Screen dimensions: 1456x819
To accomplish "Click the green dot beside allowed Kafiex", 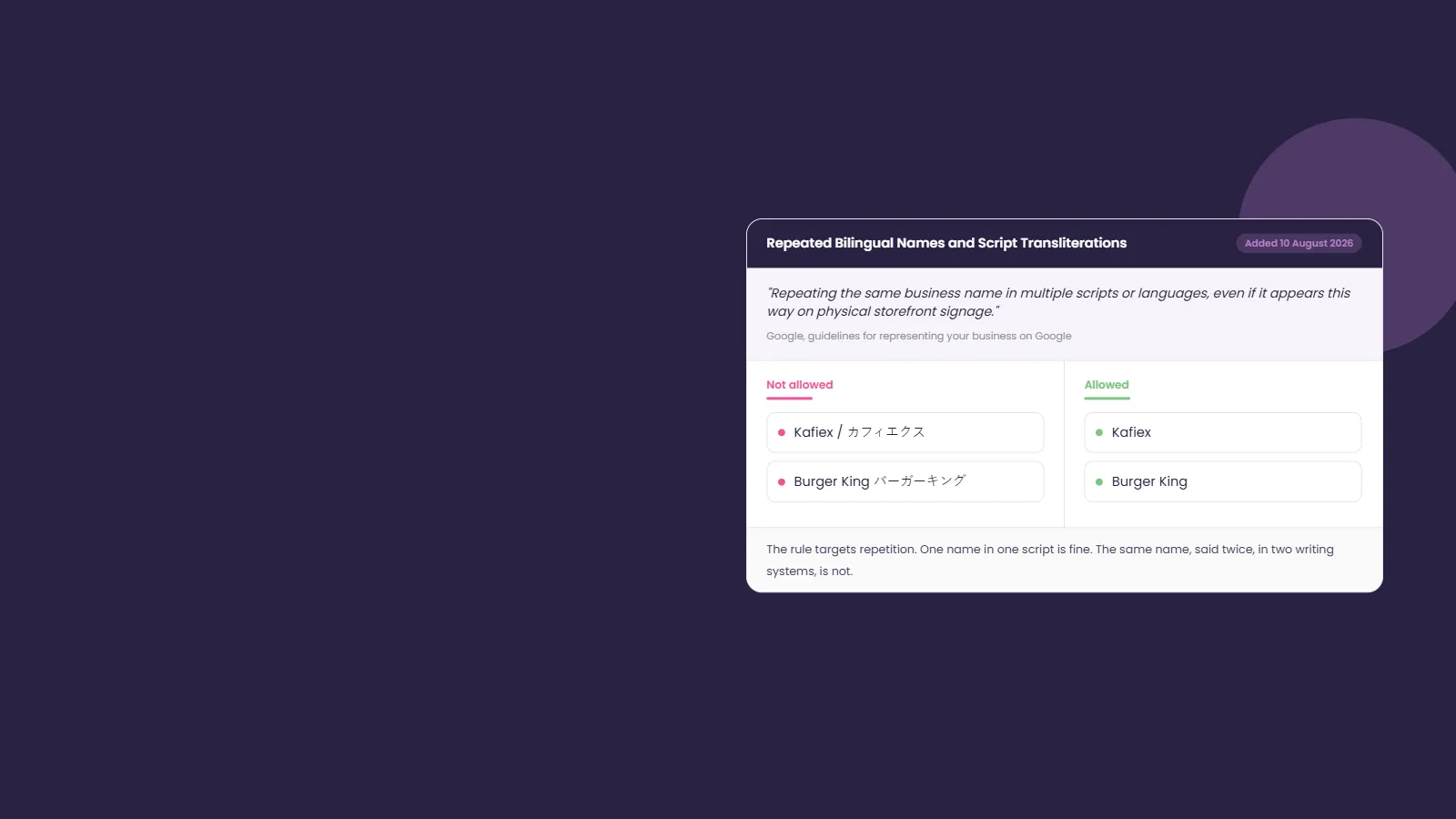I will coord(1099,433).
